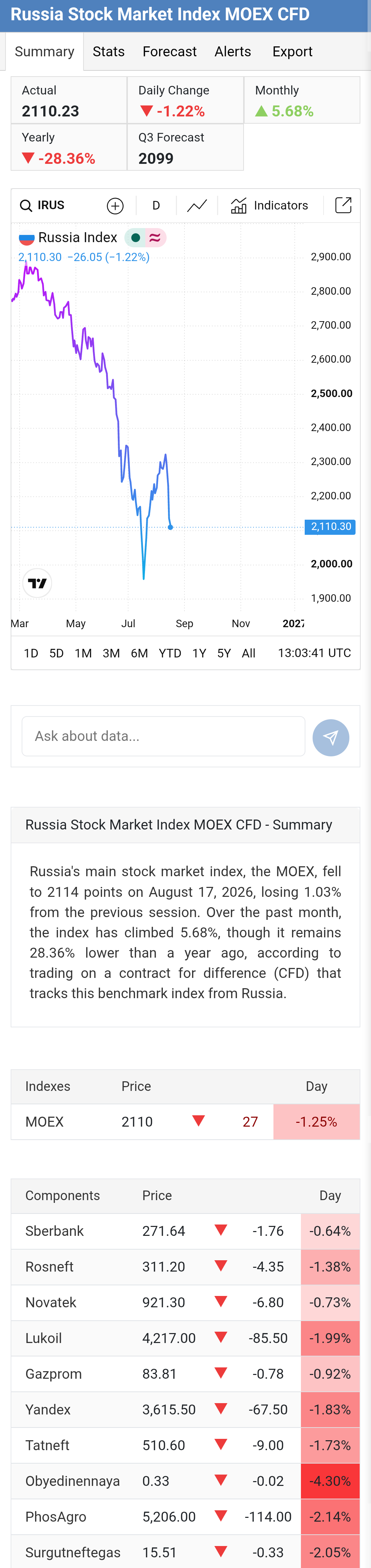Open the Export tab

292,52
